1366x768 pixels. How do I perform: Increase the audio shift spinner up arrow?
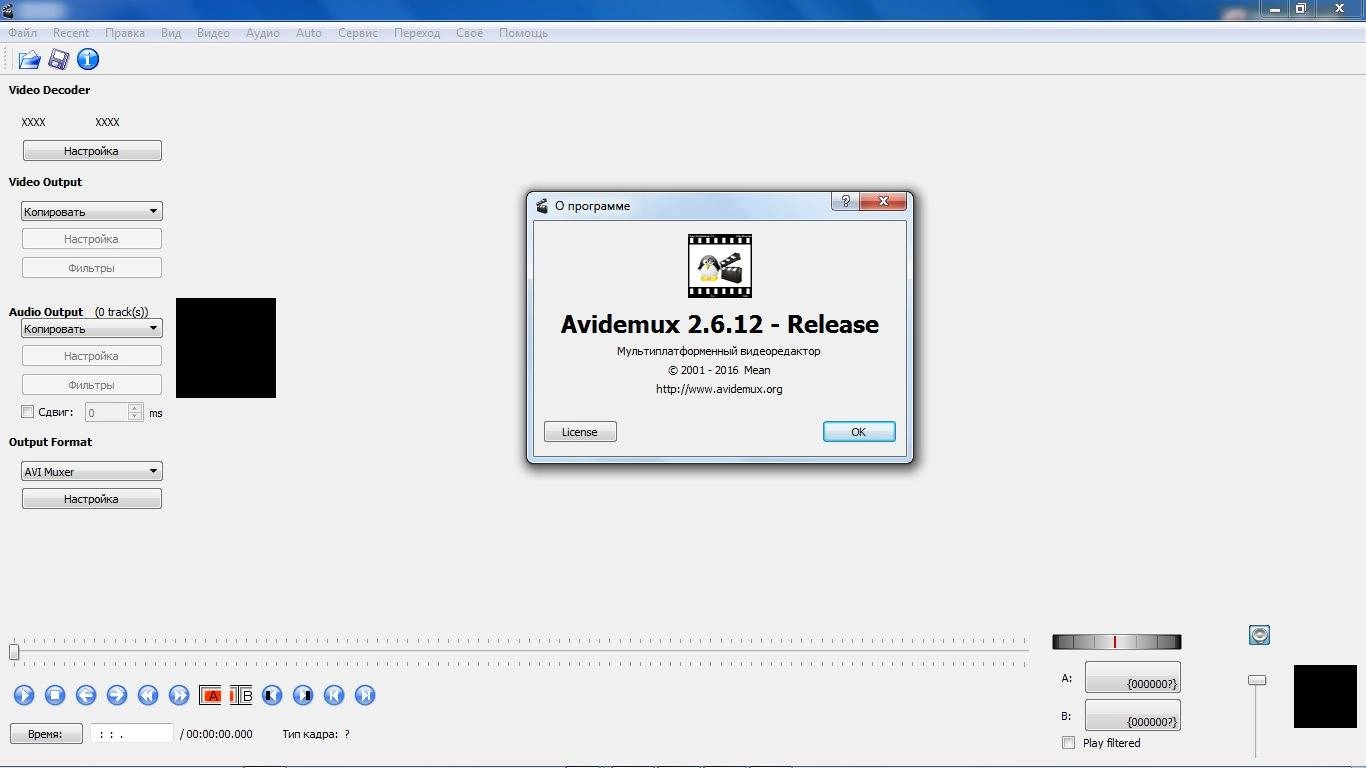pos(136,408)
